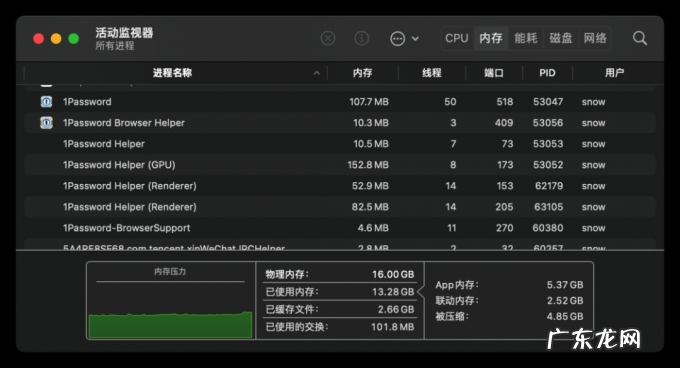Click the search magnifier icon

[x=640, y=39]
